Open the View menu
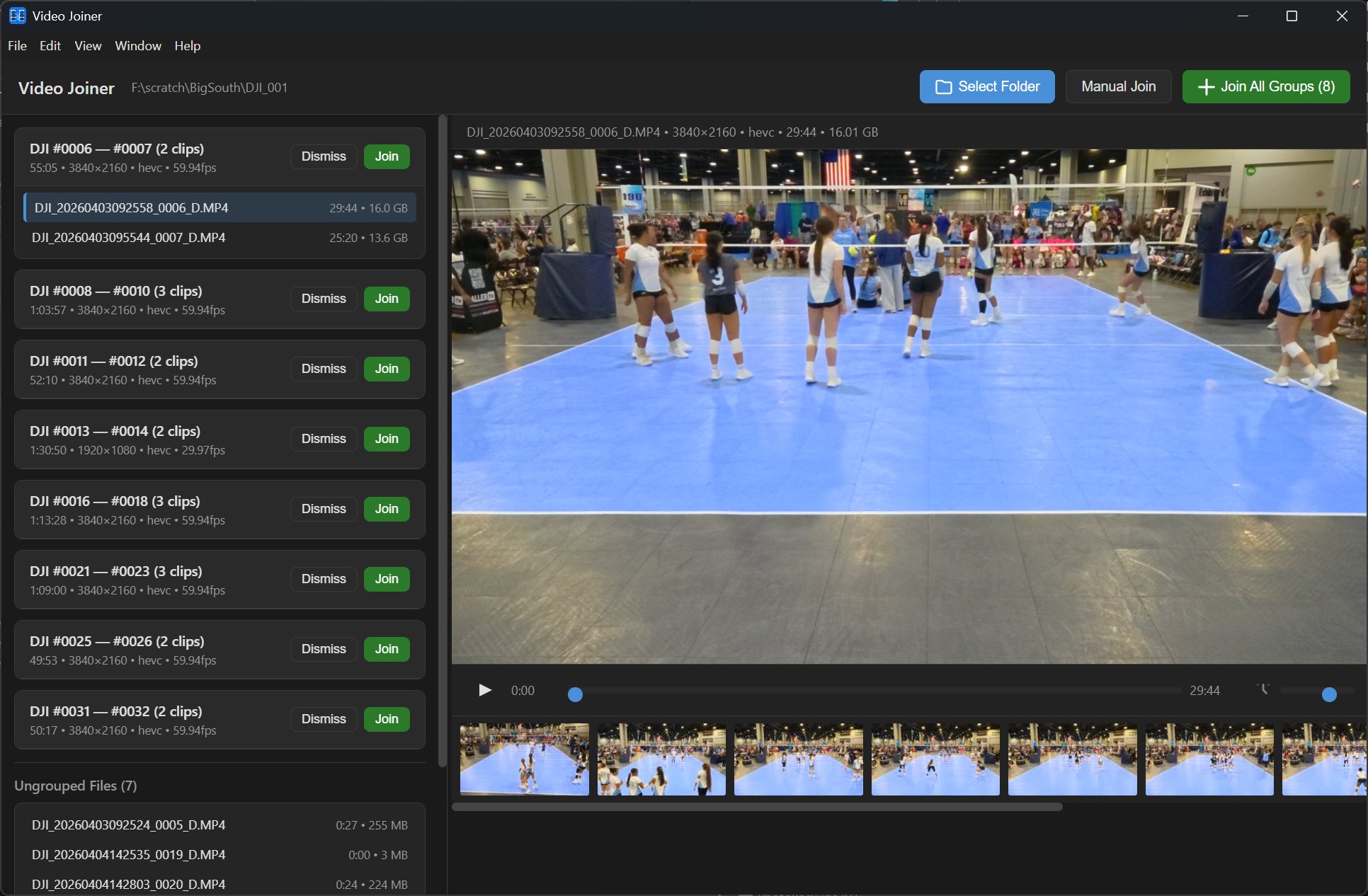 pos(87,45)
